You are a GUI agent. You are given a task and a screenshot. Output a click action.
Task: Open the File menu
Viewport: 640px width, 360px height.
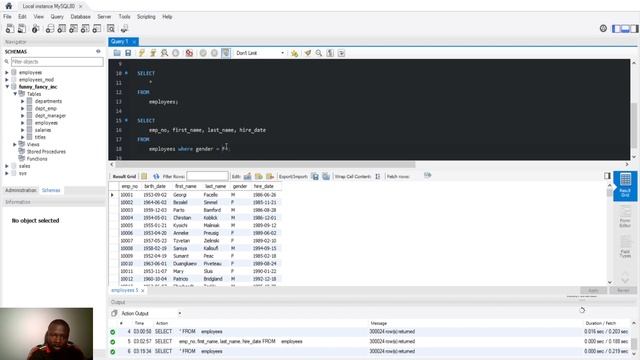(x=7, y=17)
